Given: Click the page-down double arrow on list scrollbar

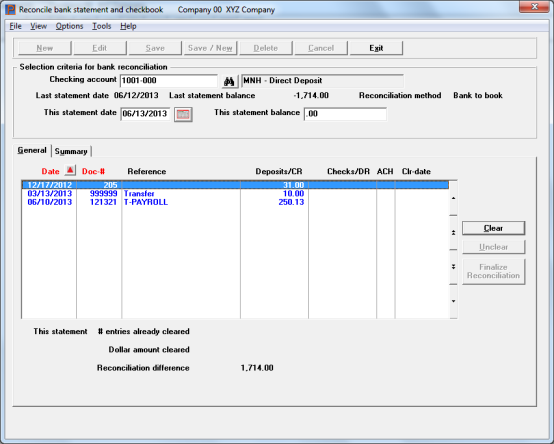Looking at the screenshot, I should point(453,267).
